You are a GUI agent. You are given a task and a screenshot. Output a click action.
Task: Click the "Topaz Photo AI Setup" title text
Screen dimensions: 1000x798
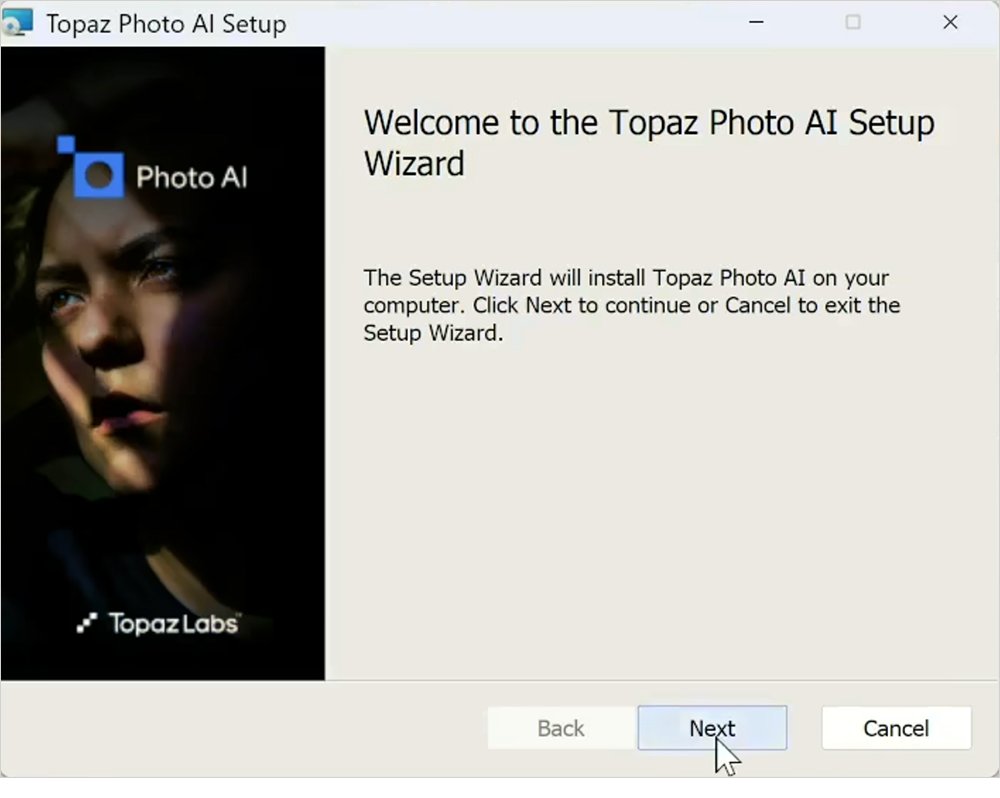166,24
